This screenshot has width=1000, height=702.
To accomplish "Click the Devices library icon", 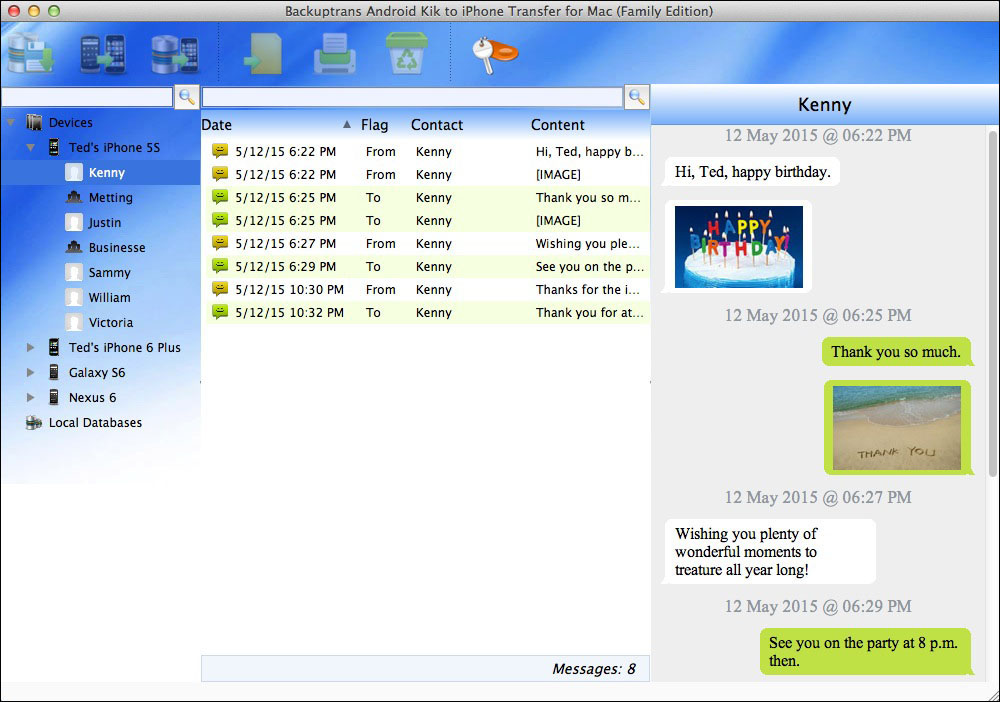I will (34, 122).
